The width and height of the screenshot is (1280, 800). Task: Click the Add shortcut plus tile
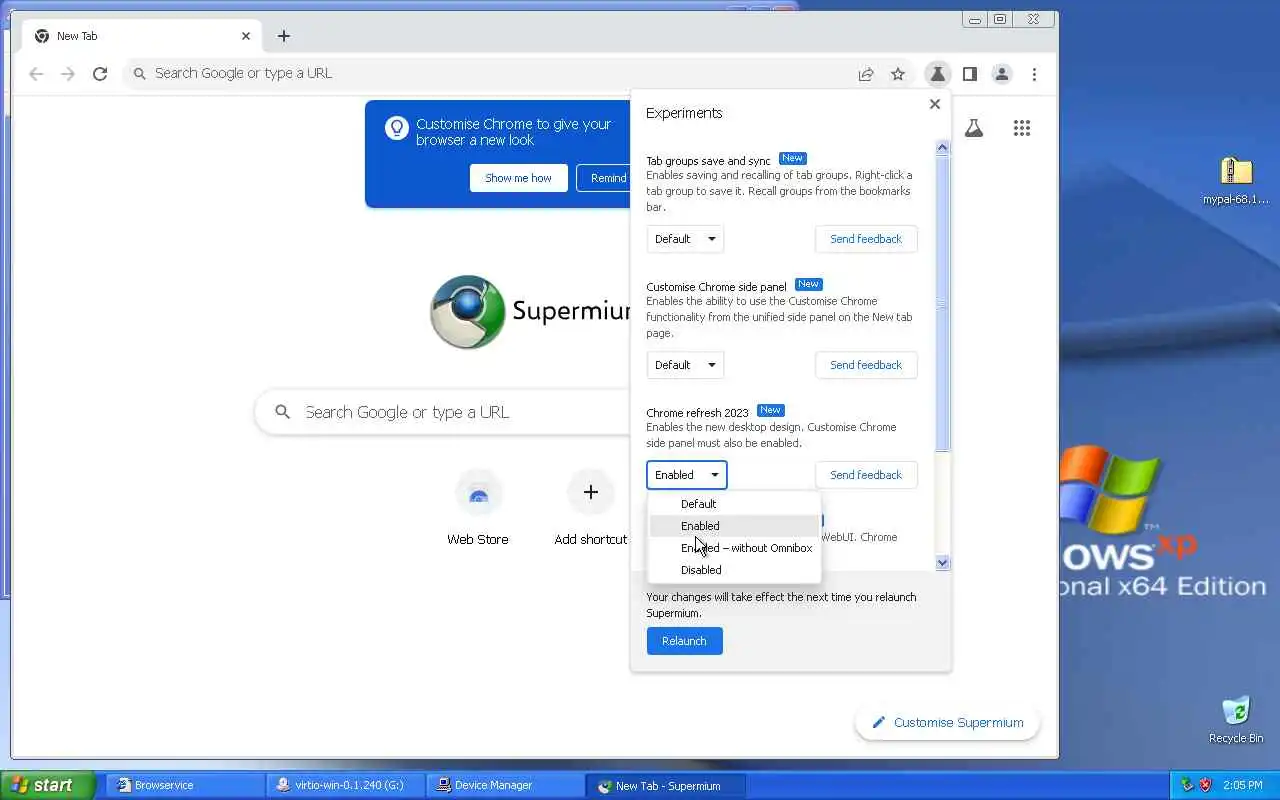[x=591, y=508]
